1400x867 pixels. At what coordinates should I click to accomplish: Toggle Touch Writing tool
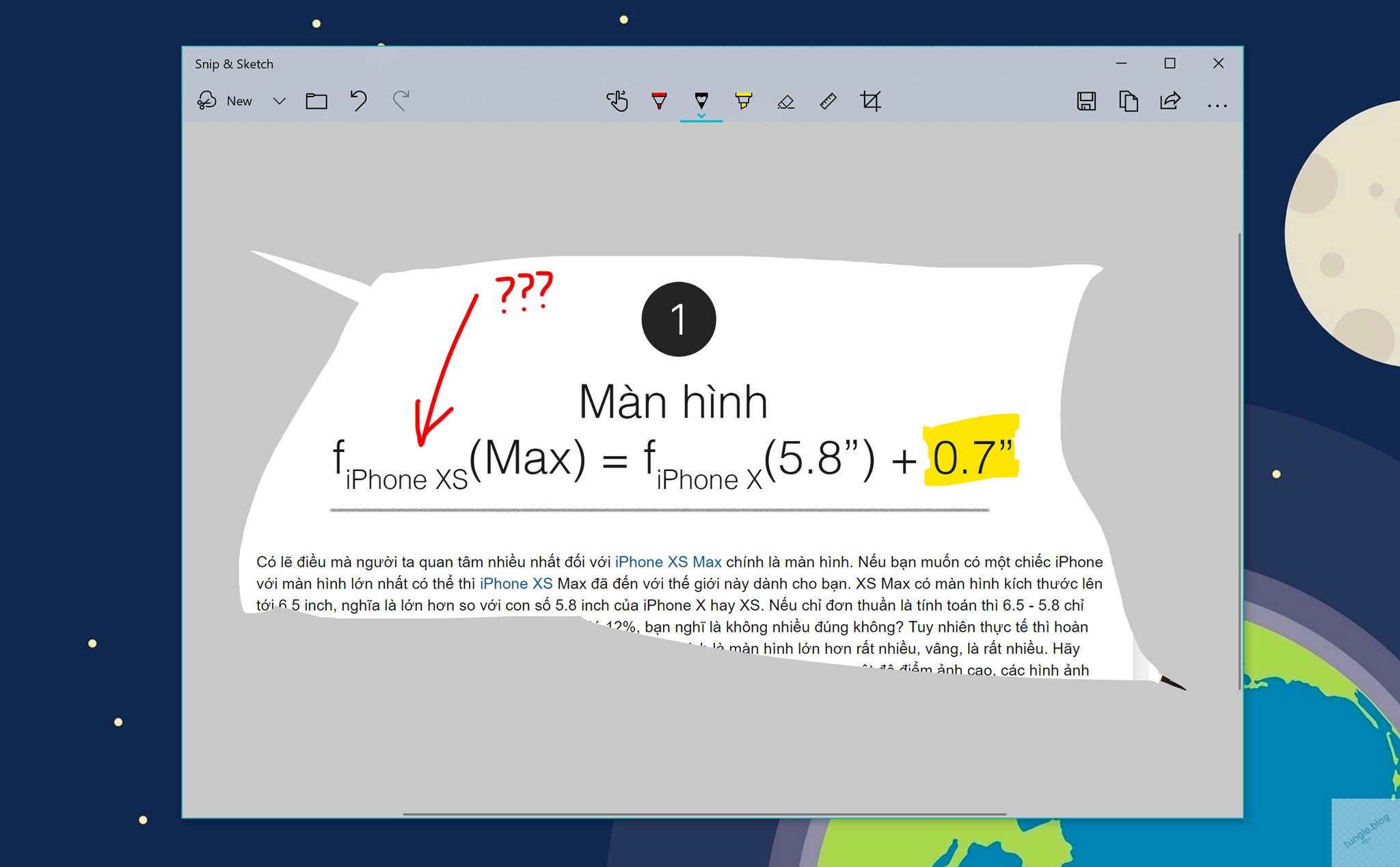pyautogui.click(x=617, y=101)
